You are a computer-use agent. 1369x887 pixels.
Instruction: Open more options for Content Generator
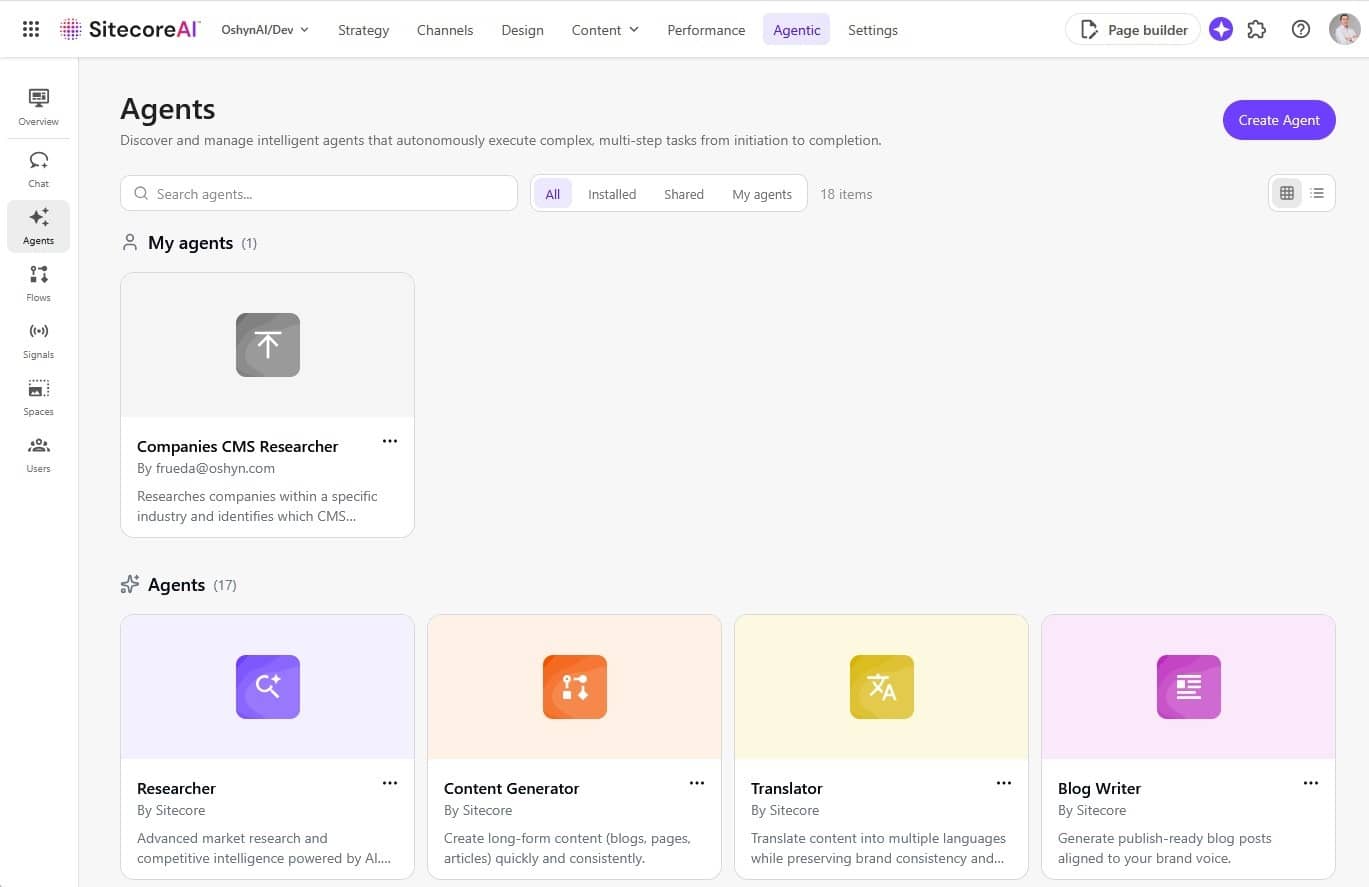tap(697, 783)
